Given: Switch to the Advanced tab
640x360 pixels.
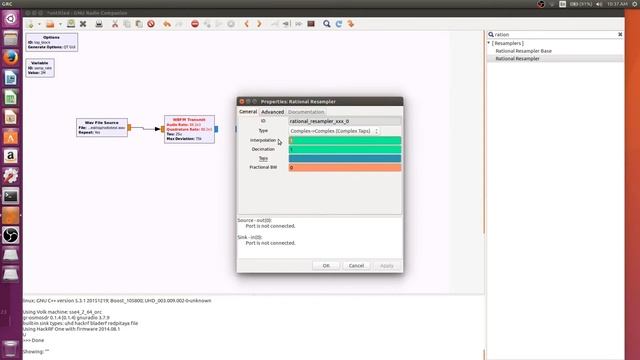Looking at the screenshot, I should point(272,112).
